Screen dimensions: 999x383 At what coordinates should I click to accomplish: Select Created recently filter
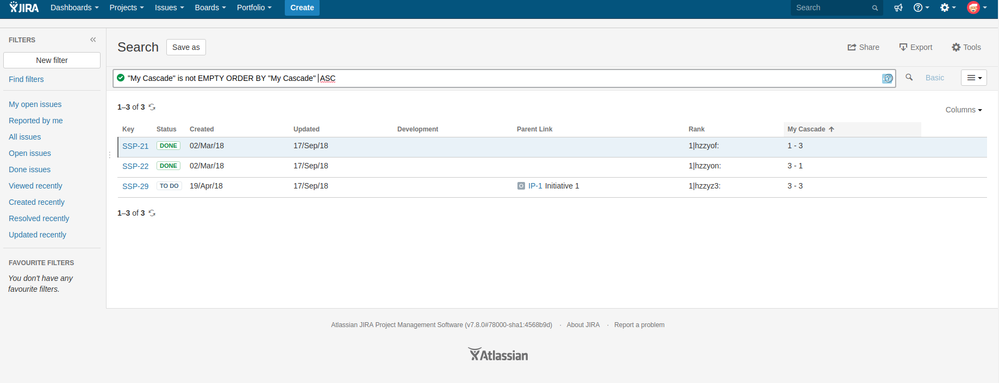coord(36,202)
